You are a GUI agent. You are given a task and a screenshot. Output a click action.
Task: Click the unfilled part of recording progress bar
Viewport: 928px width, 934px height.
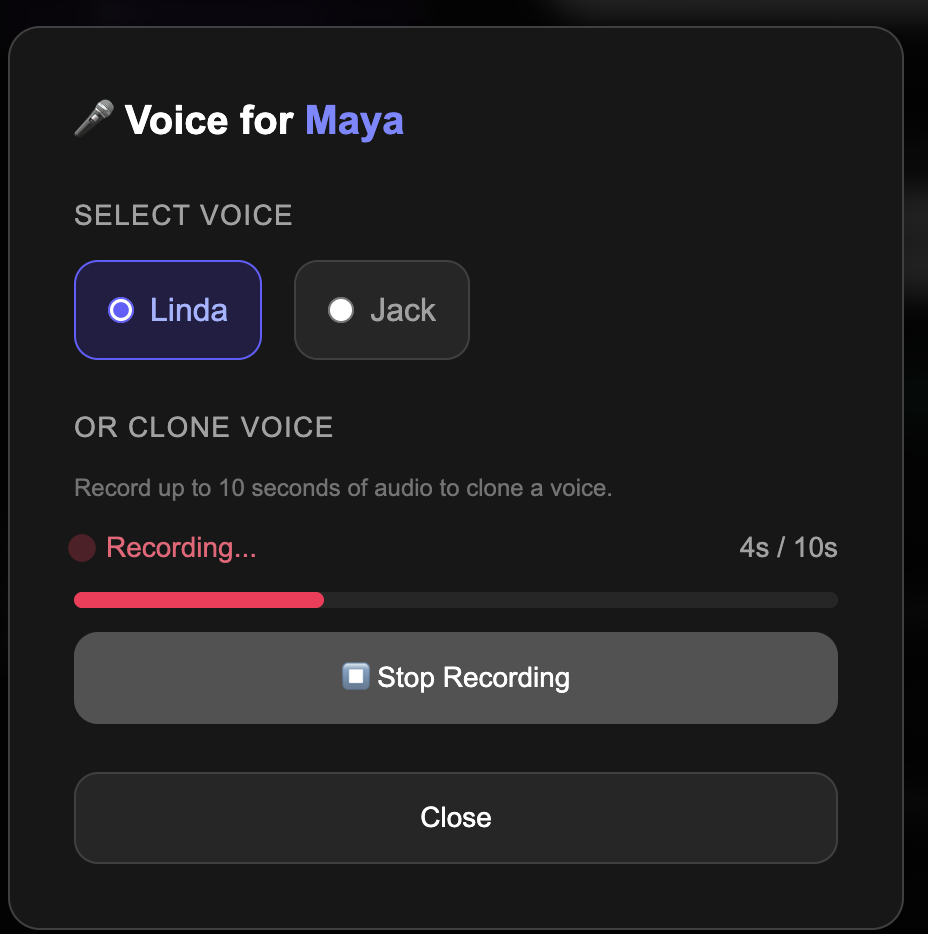(x=581, y=600)
